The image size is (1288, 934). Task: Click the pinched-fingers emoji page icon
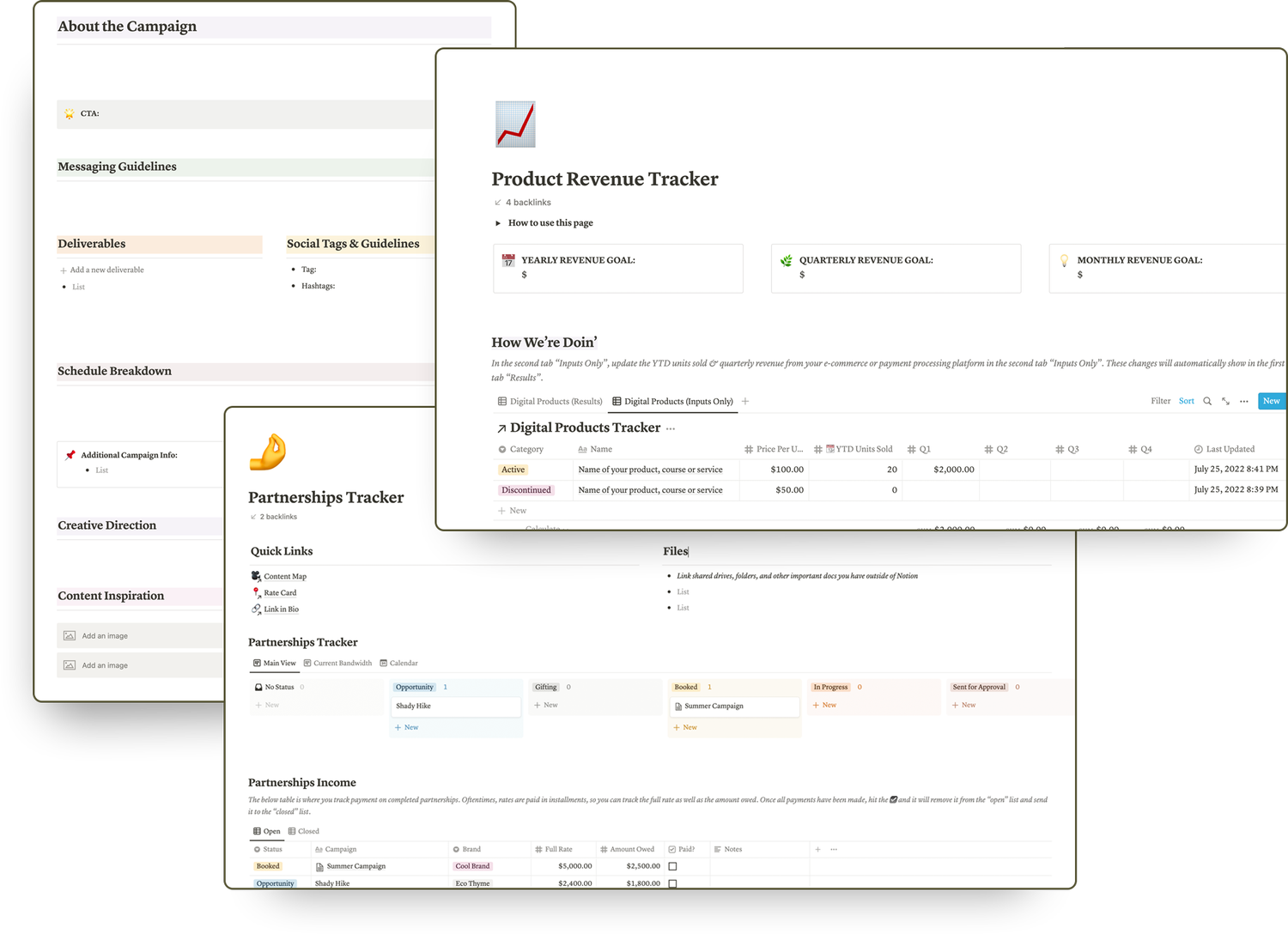[267, 452]
